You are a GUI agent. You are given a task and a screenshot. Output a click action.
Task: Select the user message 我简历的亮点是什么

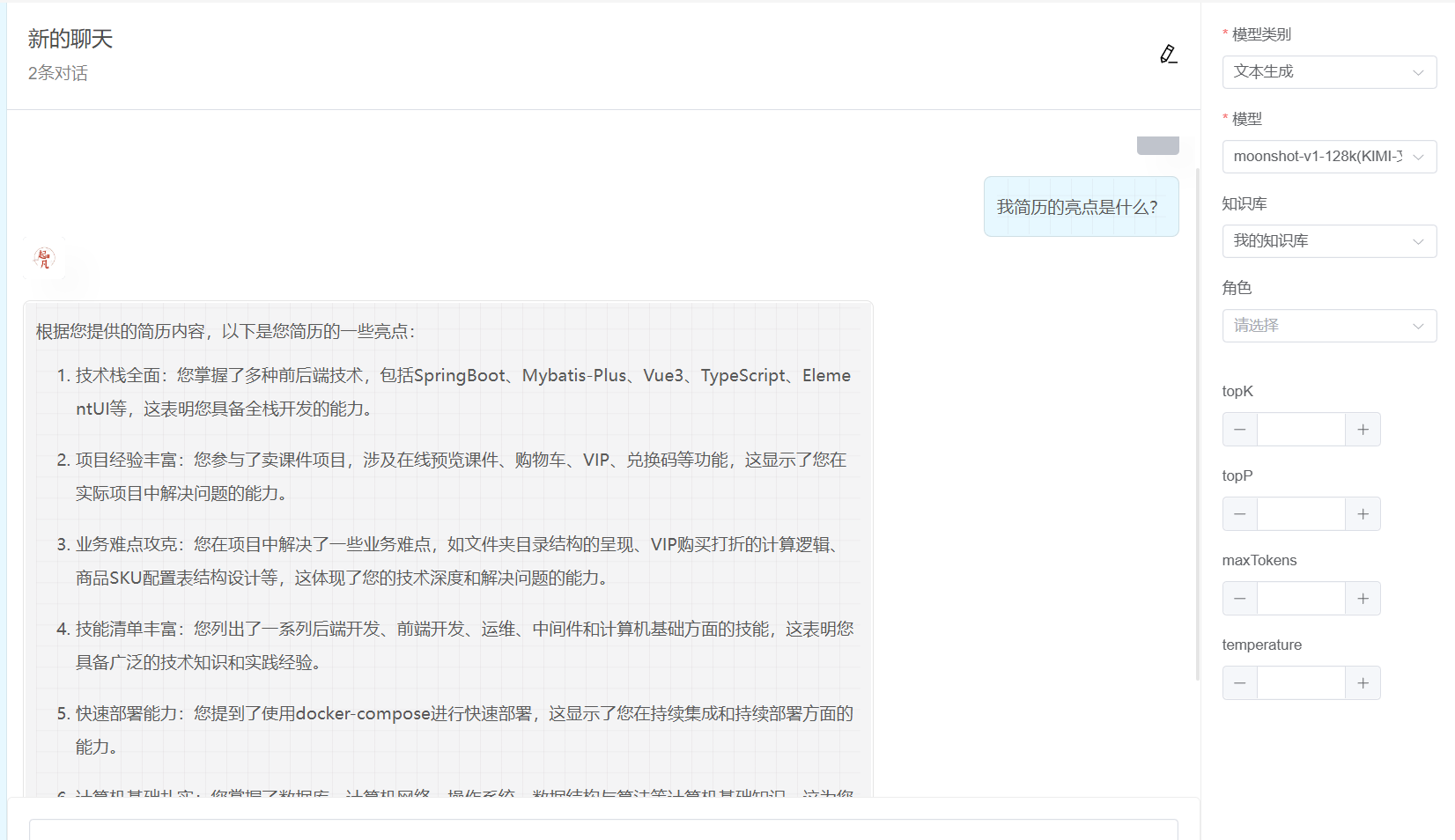tap(1081, 206)
